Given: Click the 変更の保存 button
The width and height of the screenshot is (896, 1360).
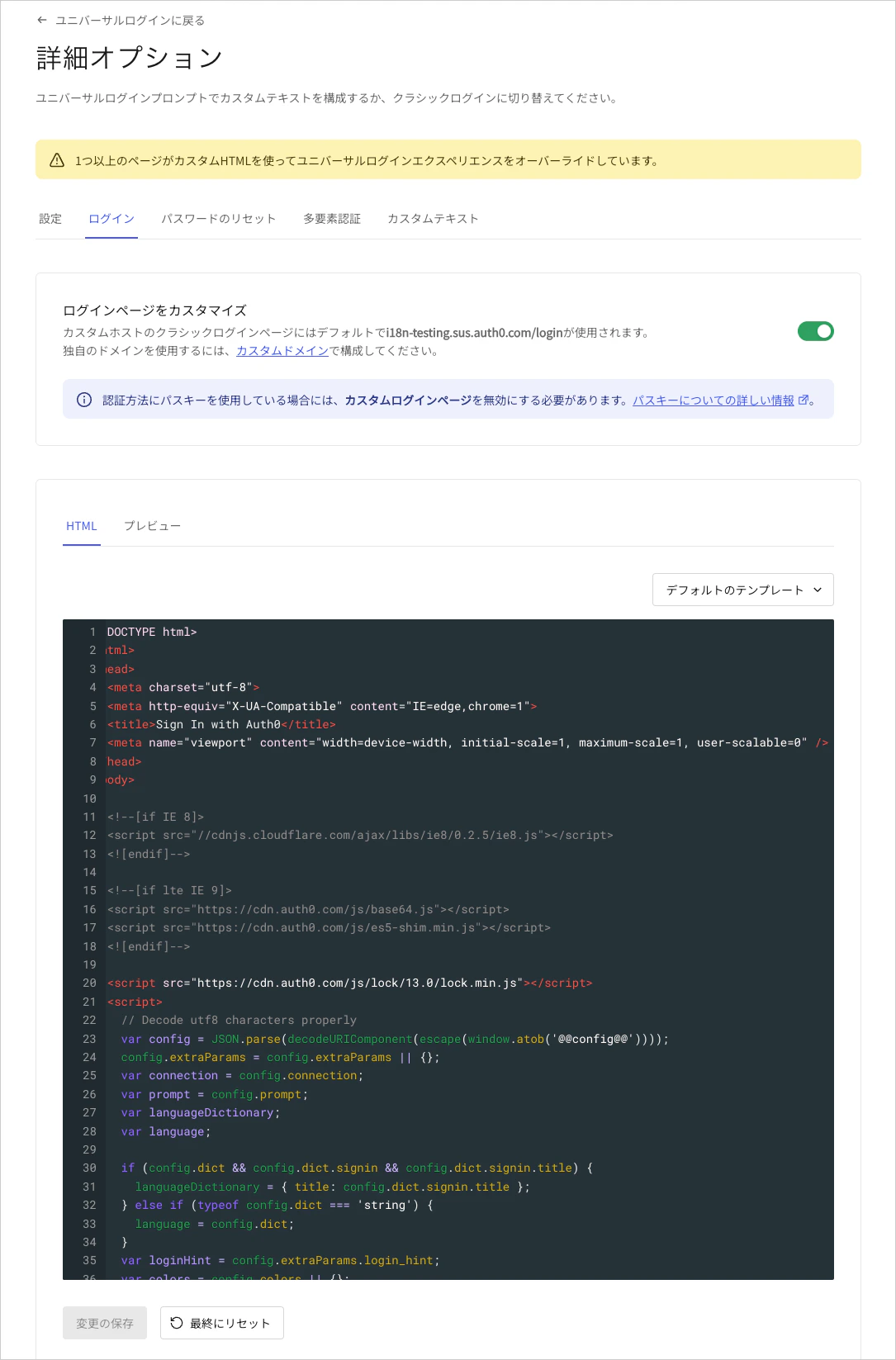Looking at the screenshot, I should tap(105, 1323).
